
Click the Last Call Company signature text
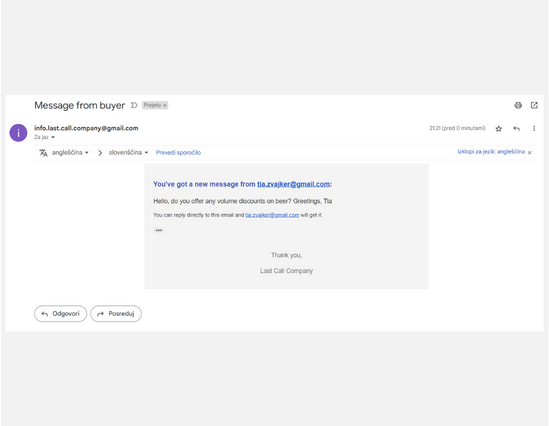pyautogui.click(x=286, y=271)
